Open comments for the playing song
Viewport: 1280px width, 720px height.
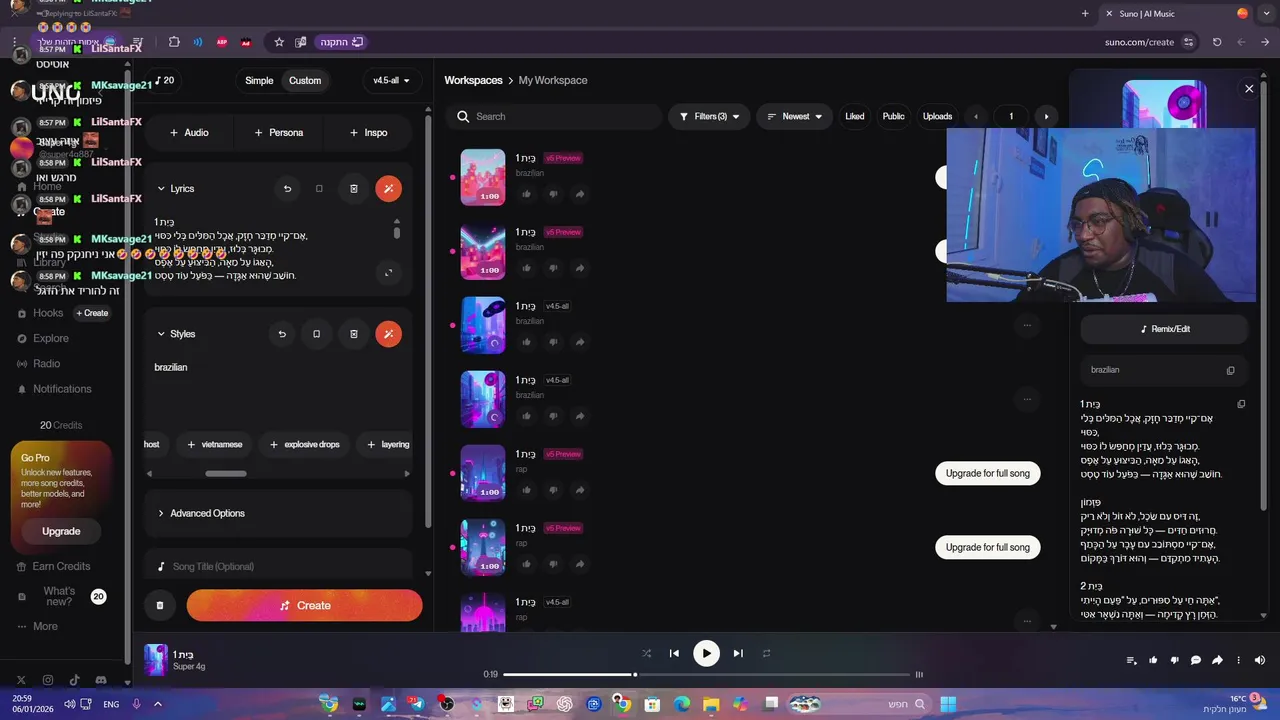point(1195,660)
